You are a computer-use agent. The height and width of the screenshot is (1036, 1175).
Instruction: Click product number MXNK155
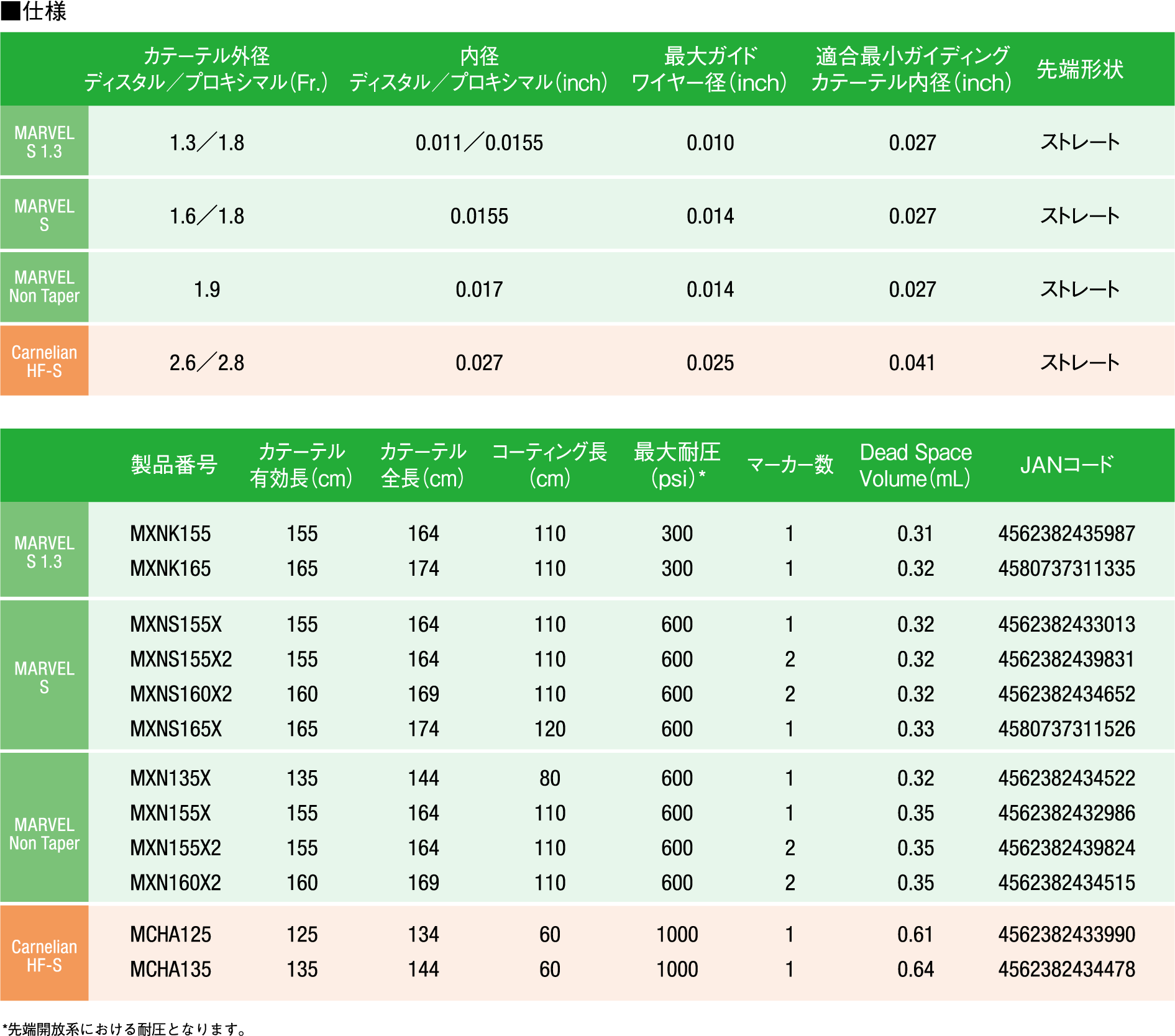click(x=170, y=534)
